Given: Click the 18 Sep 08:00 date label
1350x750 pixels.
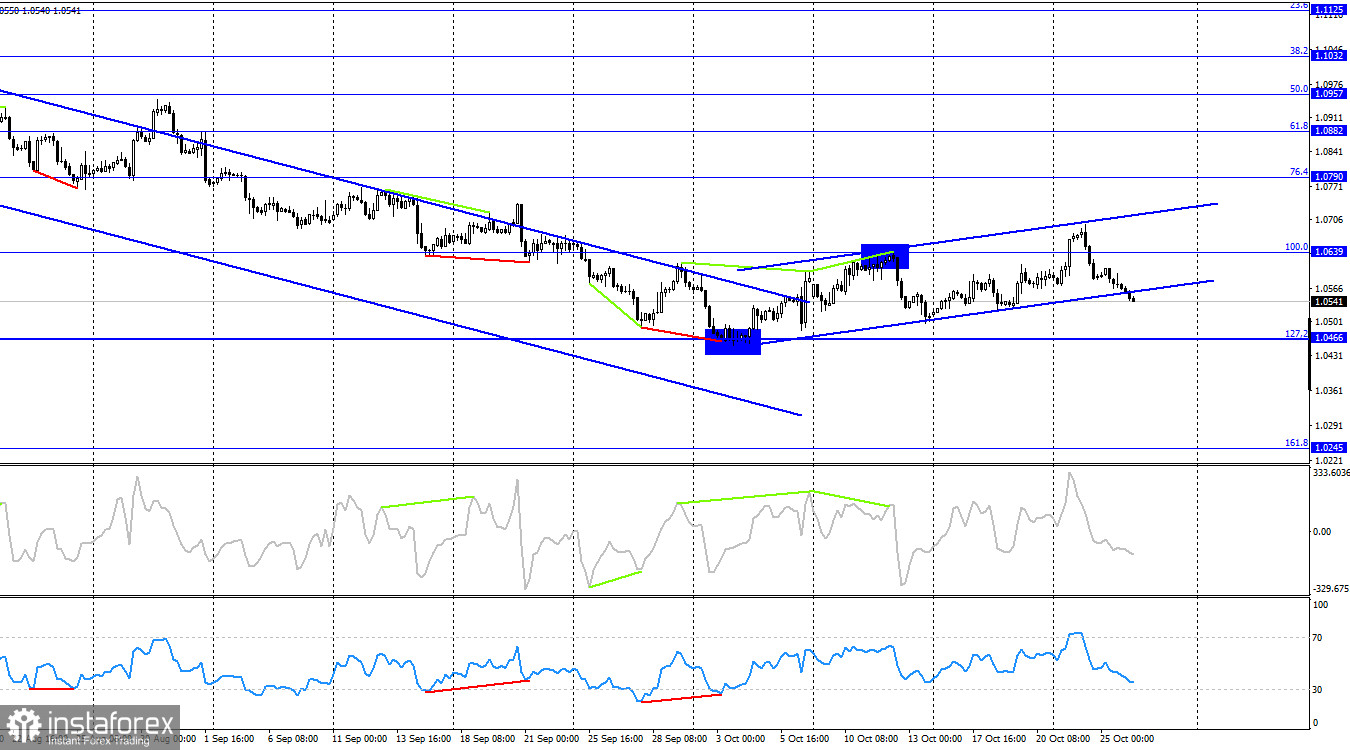Looking at the screenshot, I should 487,739.
